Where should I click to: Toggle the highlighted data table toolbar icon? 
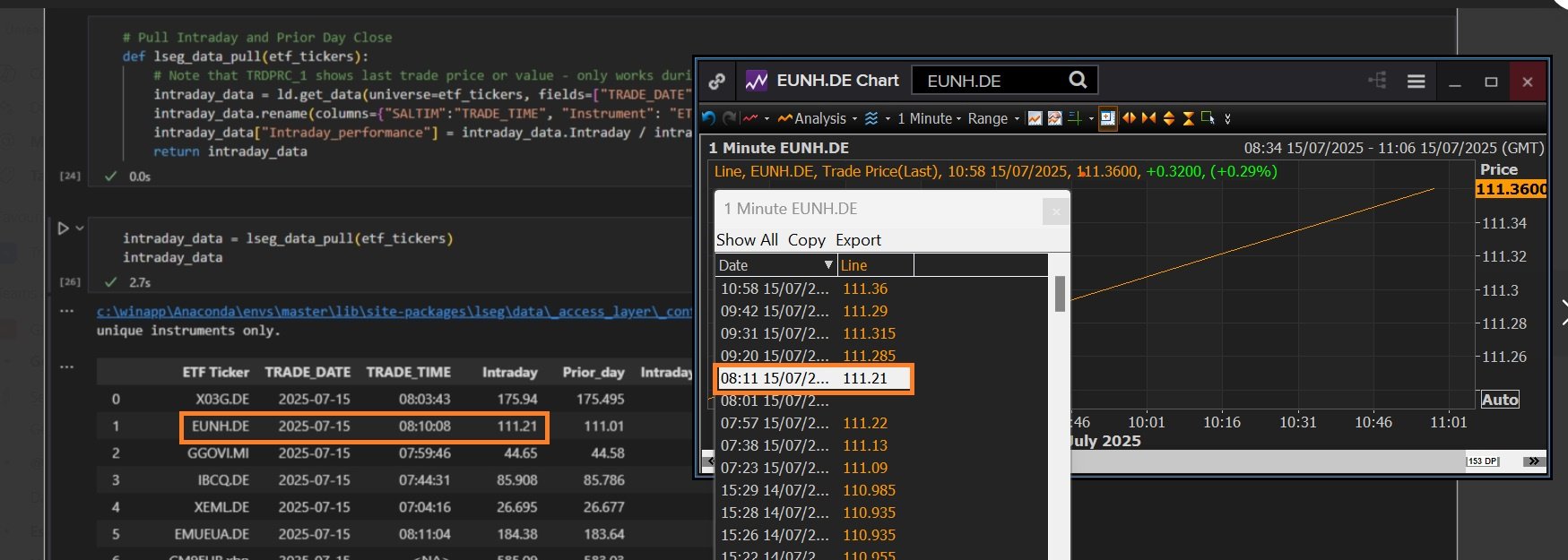(x=1108, y=118)
